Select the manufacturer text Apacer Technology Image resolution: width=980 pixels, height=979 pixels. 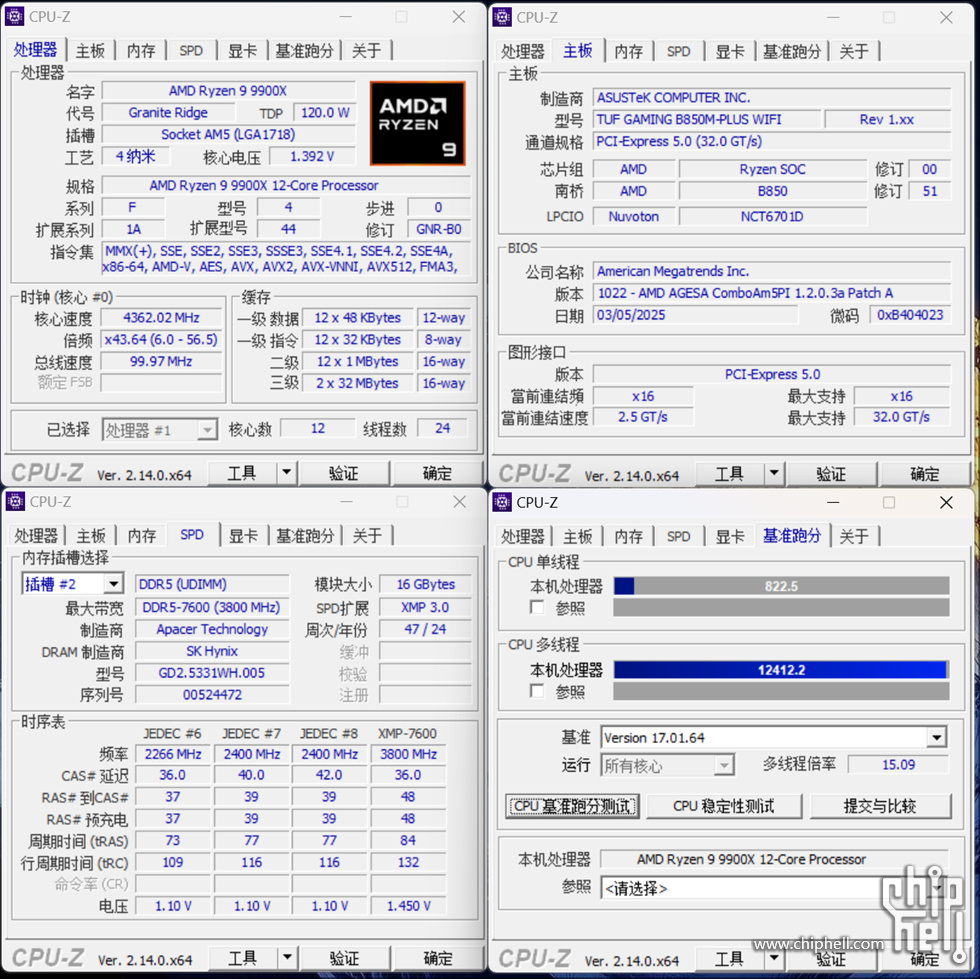212,629
